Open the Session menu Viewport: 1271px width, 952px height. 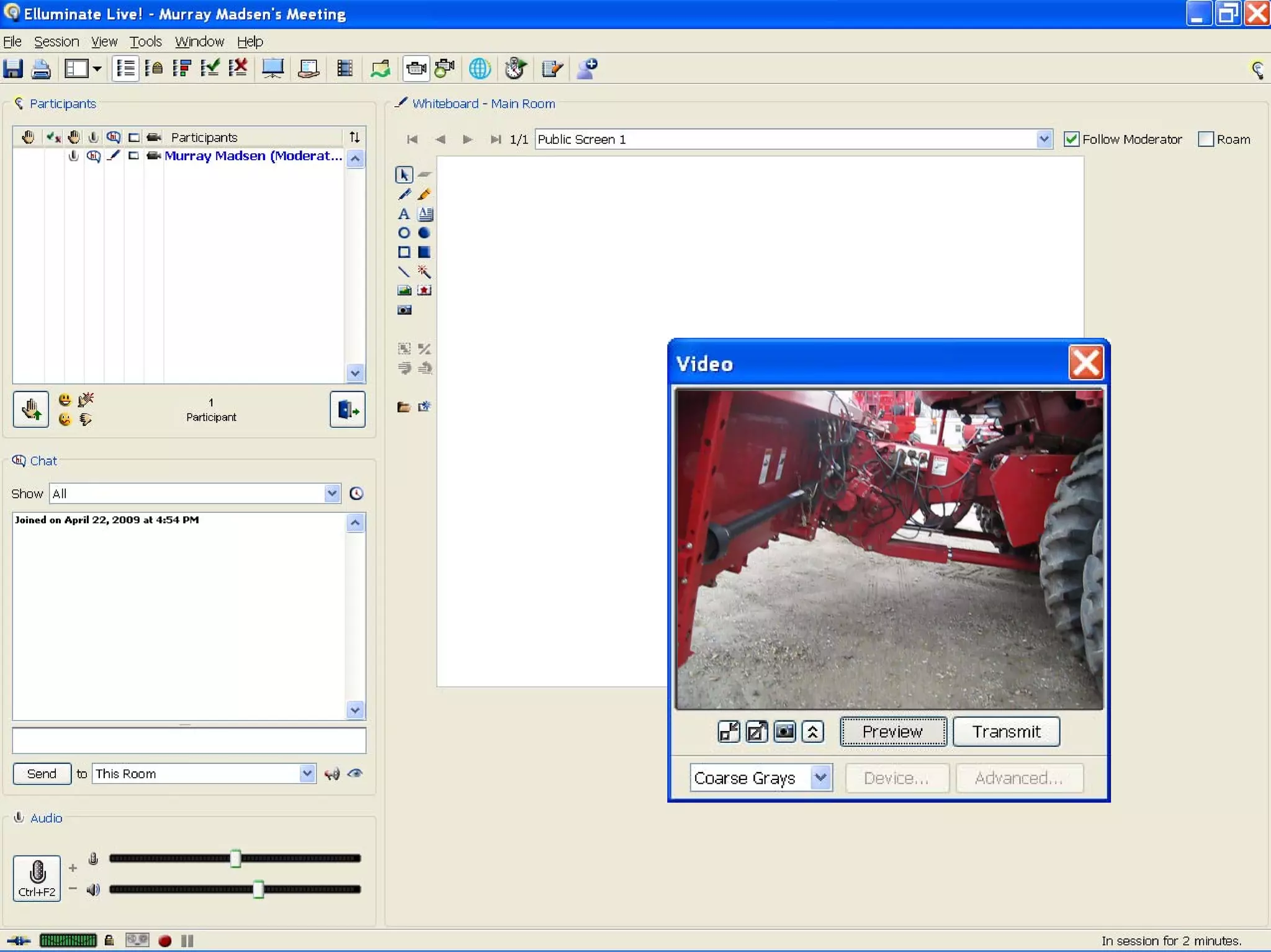pos(56,42)
